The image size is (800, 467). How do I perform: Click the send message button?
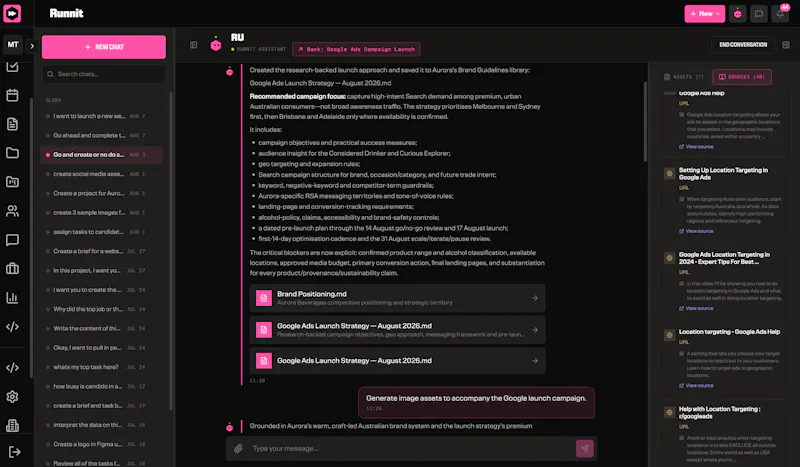(x=585, y=449)
